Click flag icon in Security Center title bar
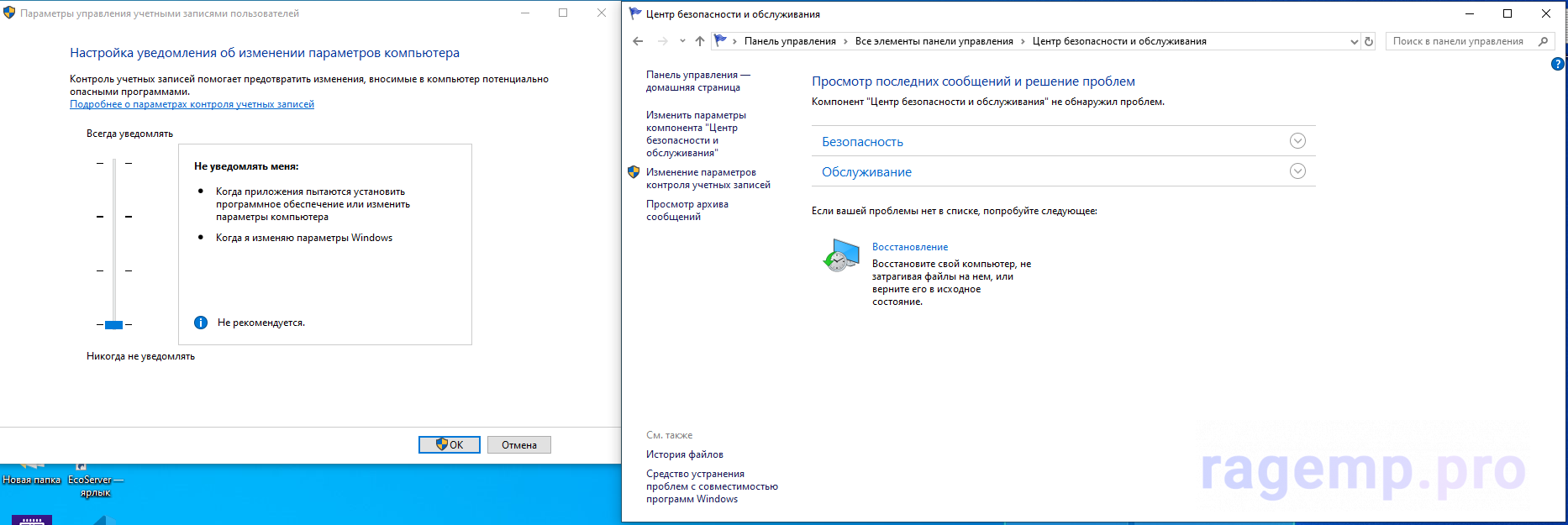Viewport: 1568px width, 525px height. pos(635,13)
